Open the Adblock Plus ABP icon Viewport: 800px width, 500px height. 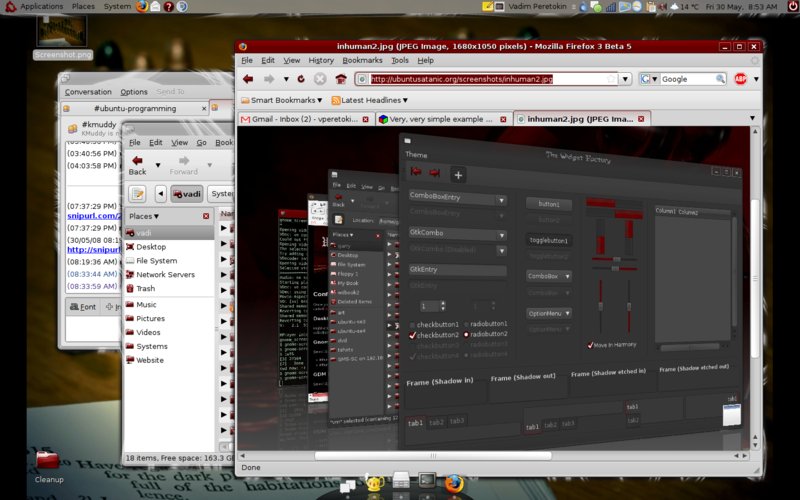[x=741, y=79]
